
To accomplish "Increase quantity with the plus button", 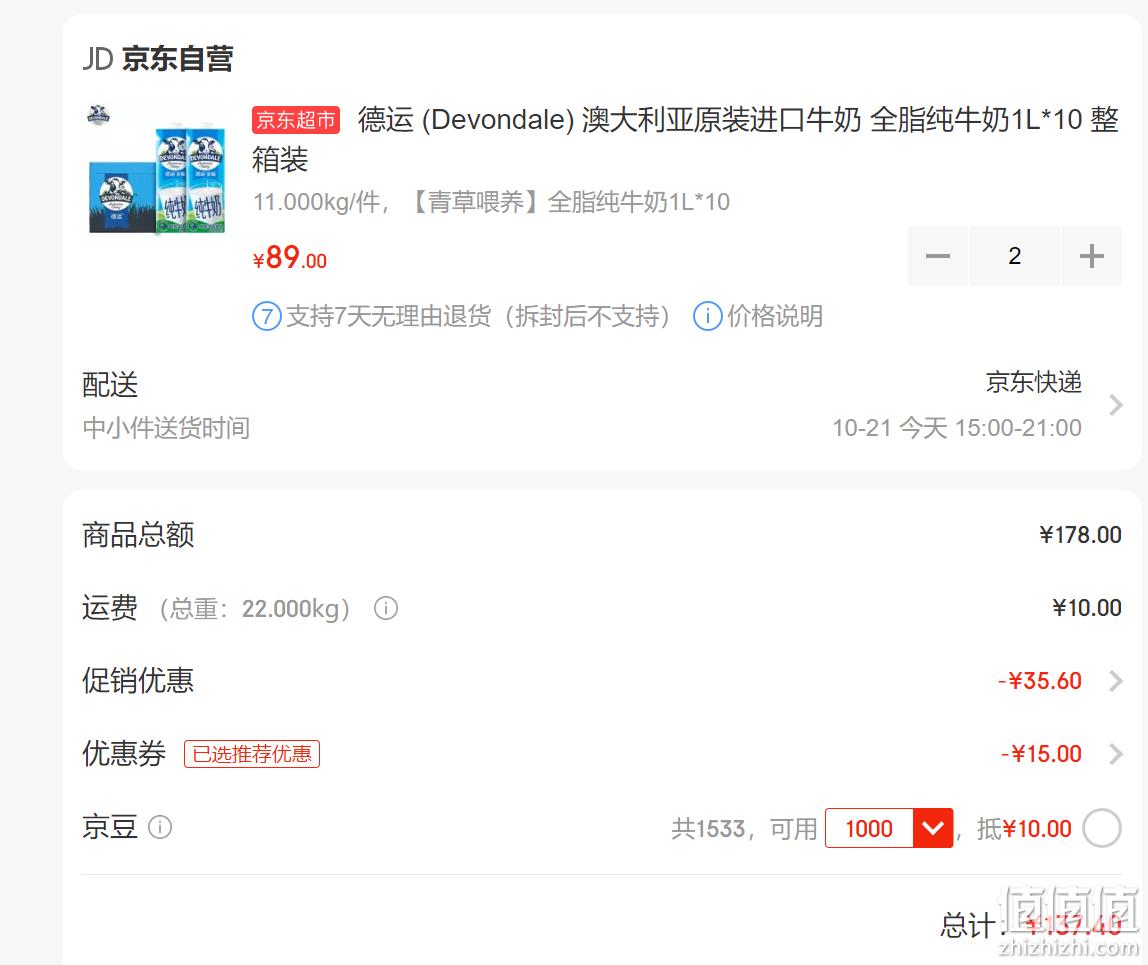I will tap(1091, 256).
